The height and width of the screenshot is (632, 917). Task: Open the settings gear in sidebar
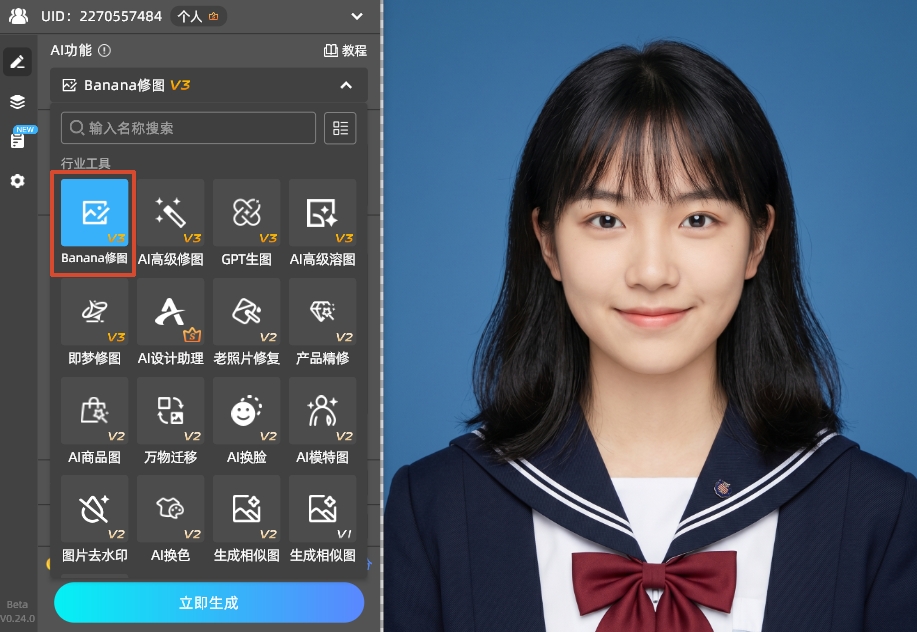pyautogui.click(x=17, y=181)
